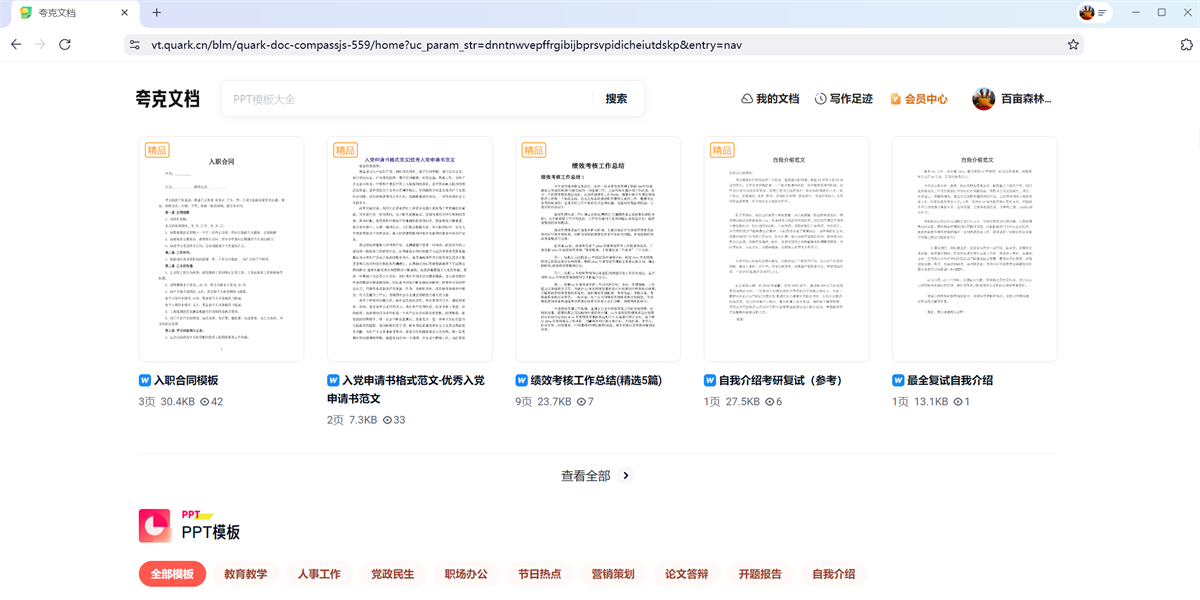This screenshot has width=1200, height=600.
Task: Click the browser back arrow
Action: point(16,45)
